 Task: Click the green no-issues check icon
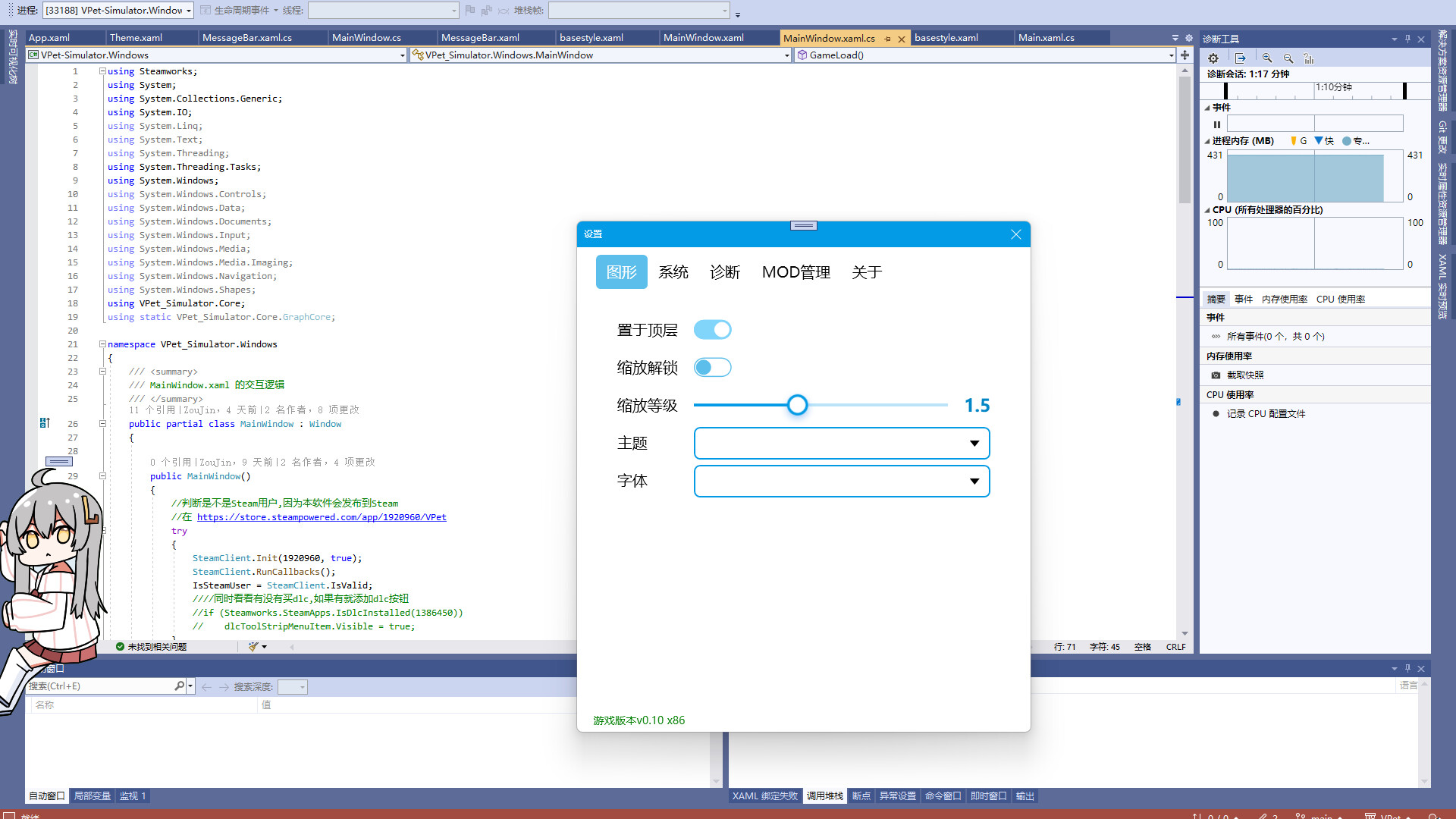pos(120,647)
